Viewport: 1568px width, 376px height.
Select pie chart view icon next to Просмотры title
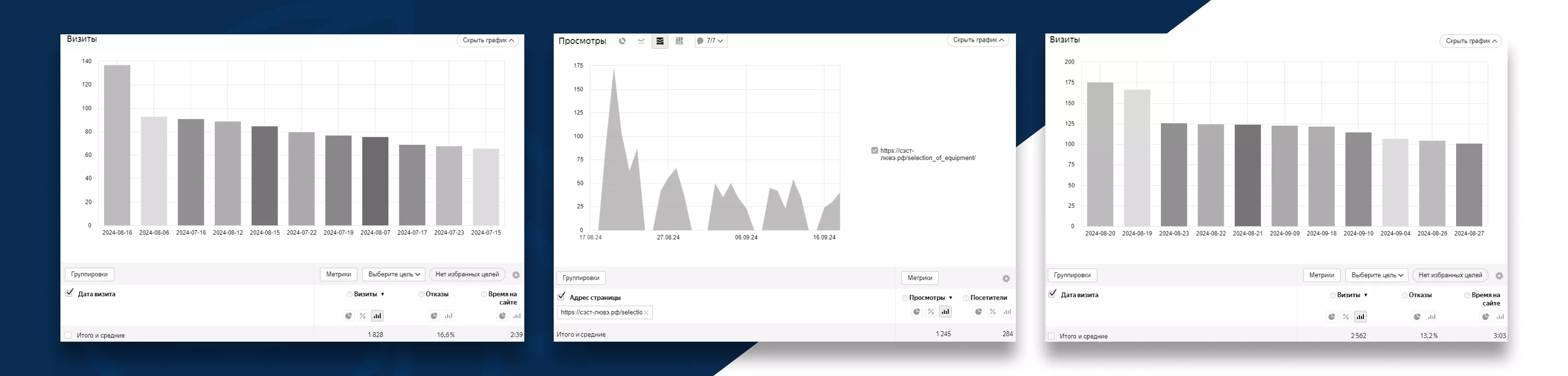622,41
